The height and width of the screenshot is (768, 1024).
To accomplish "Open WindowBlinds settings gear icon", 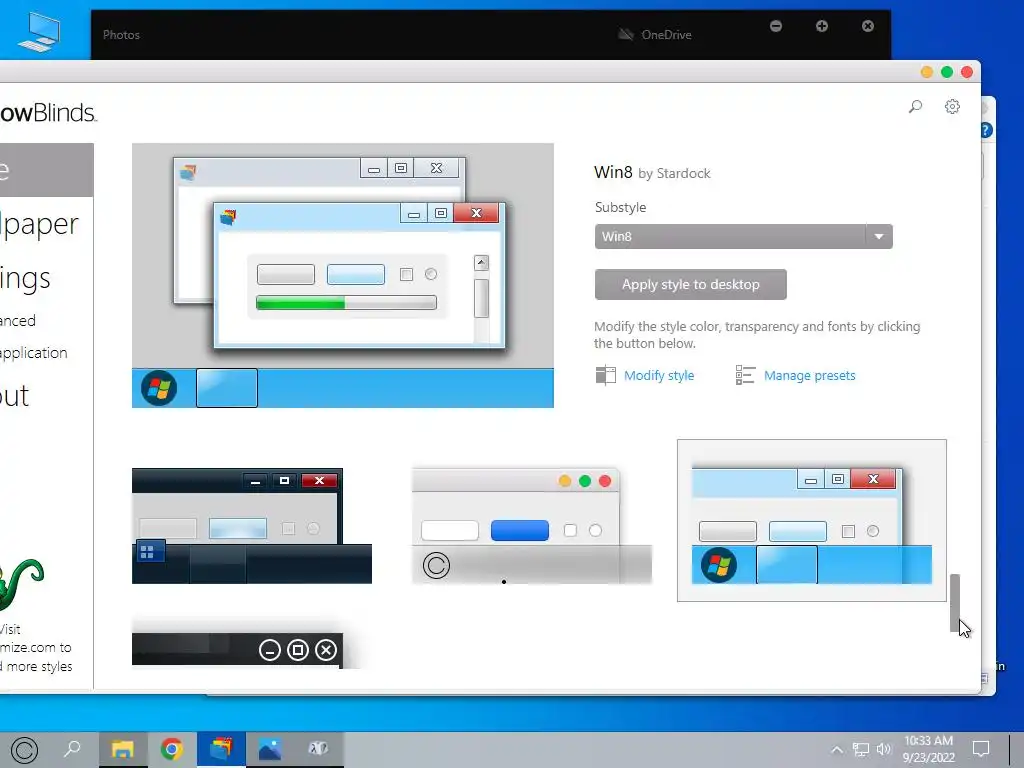I will [952, 106].
